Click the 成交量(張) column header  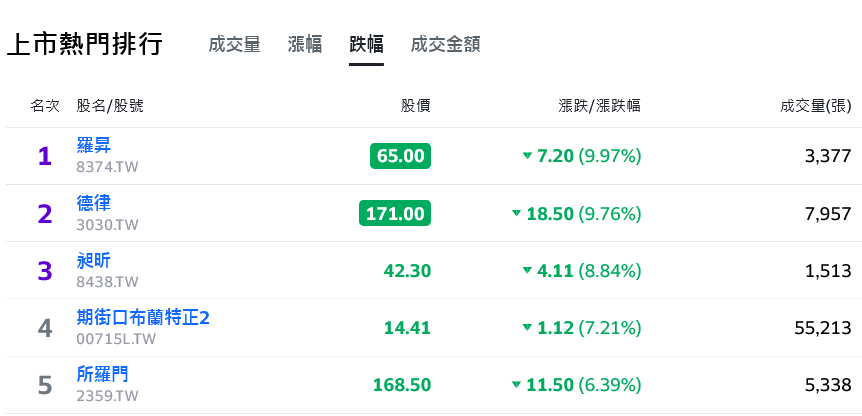816,106
